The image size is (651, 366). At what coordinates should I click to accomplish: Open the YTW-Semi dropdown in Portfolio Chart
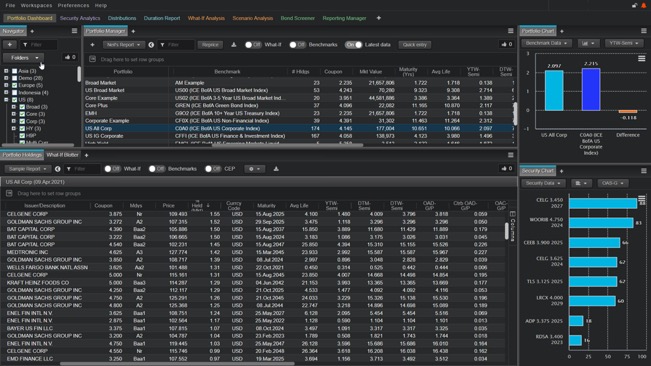pos(624,43)
